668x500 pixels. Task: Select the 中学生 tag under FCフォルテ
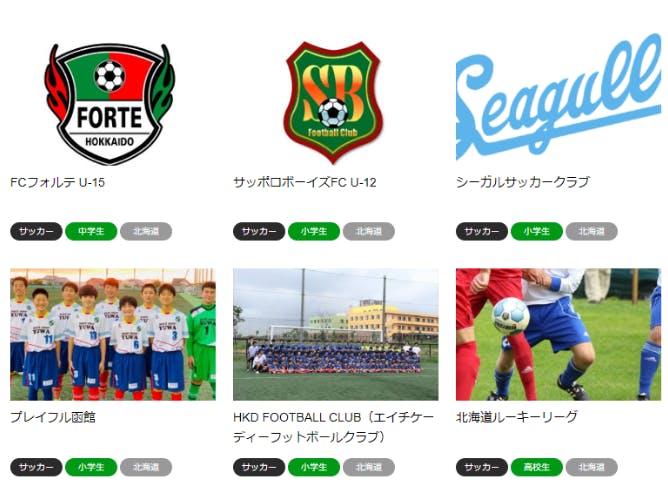click(91, 231)
